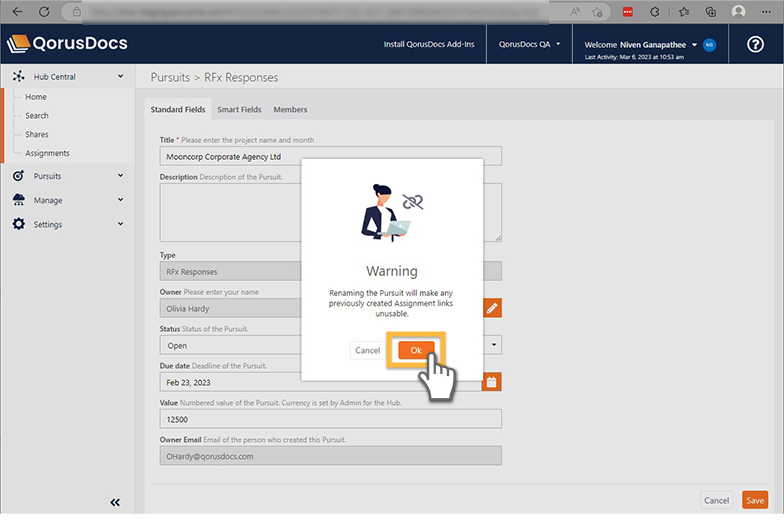Open Shares in sidebar
This screenshot has height=524, width=784.
36,134
